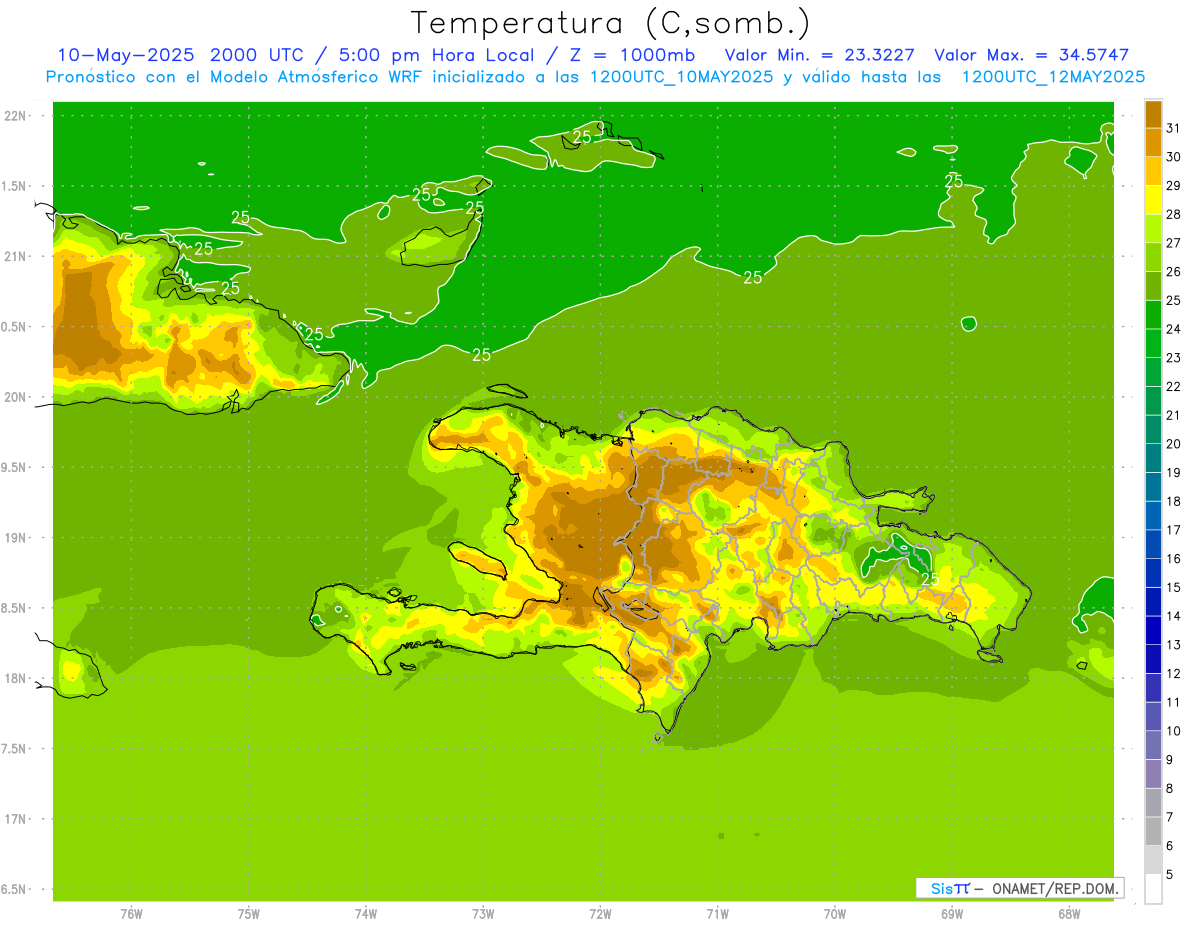Click the lime swatch between 26 and 27
The image size is (1200, 927).
pos(1153,257)
